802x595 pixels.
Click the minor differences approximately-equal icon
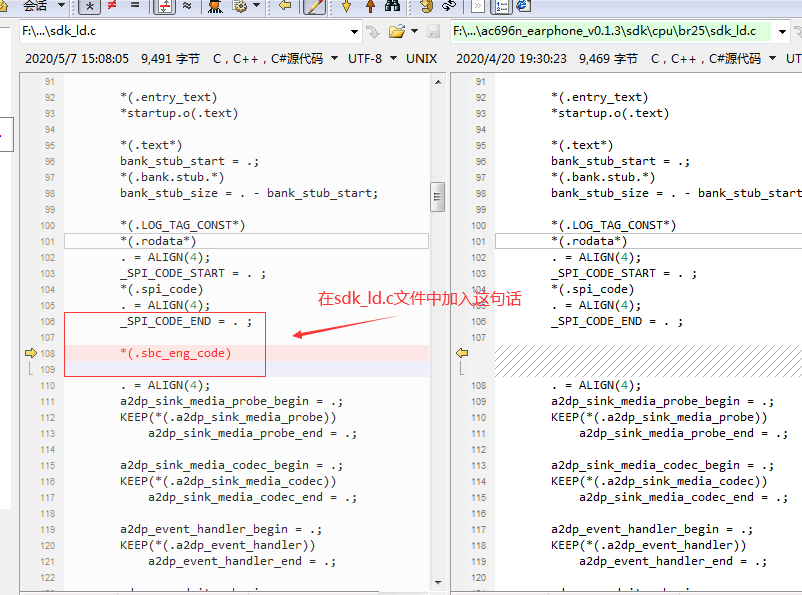click(187, 6)
